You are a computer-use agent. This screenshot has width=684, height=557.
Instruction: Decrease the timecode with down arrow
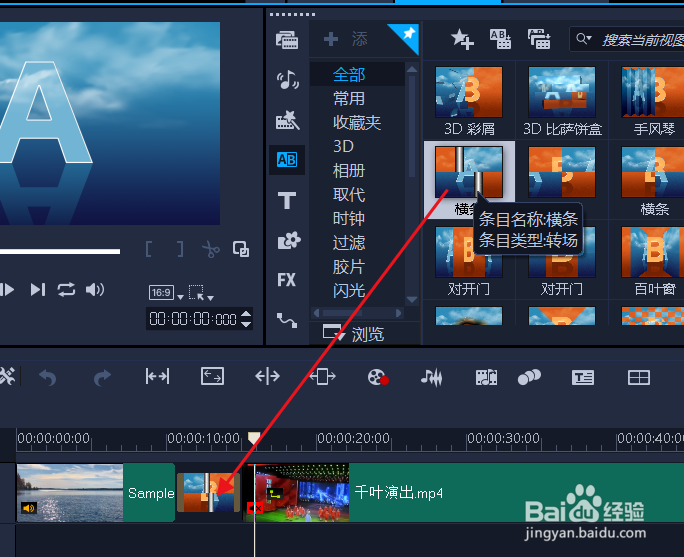click(x=246, y=324)
